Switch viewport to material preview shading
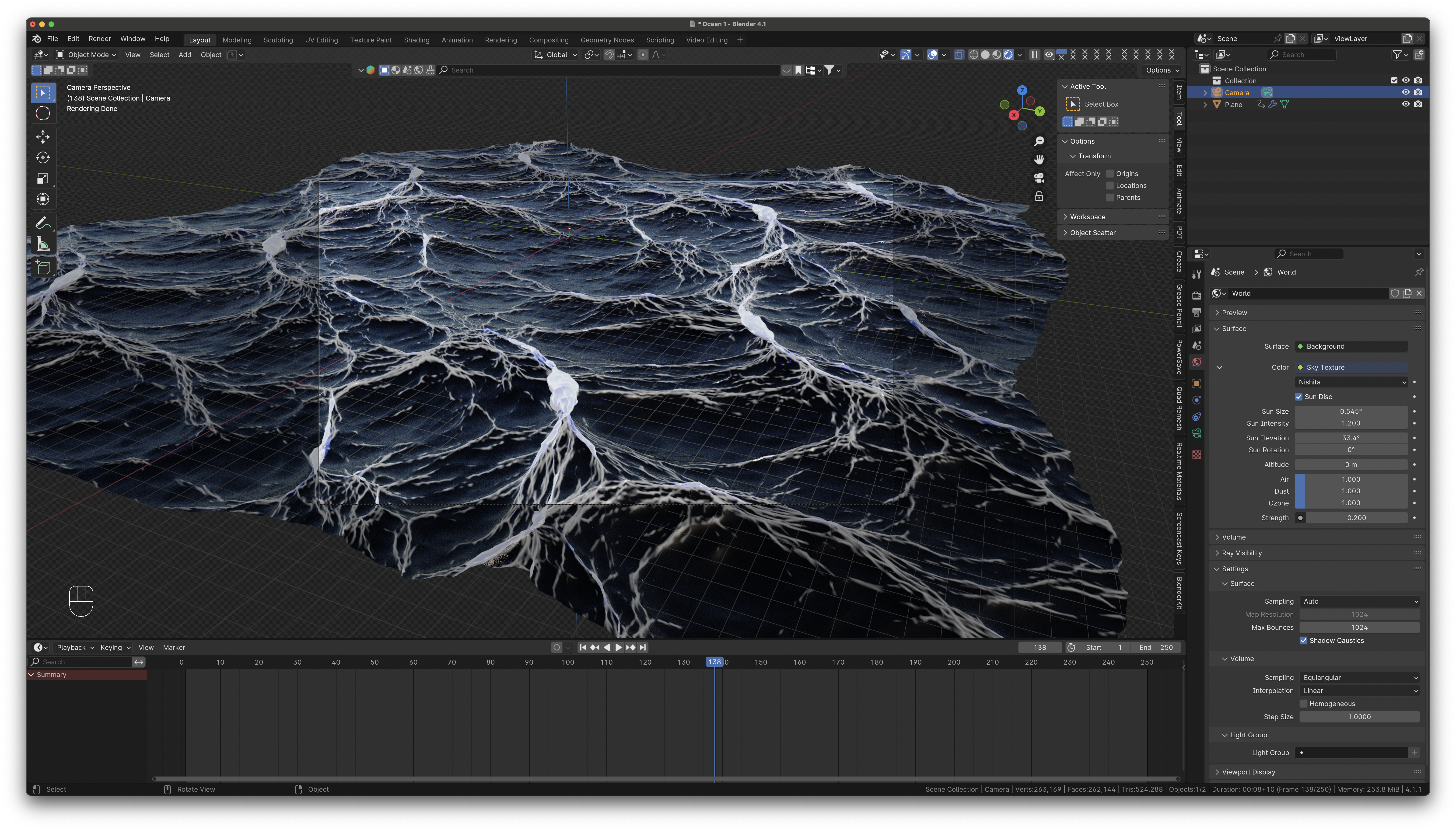Viewport: 1456px width, 830px height. [997, 55]
